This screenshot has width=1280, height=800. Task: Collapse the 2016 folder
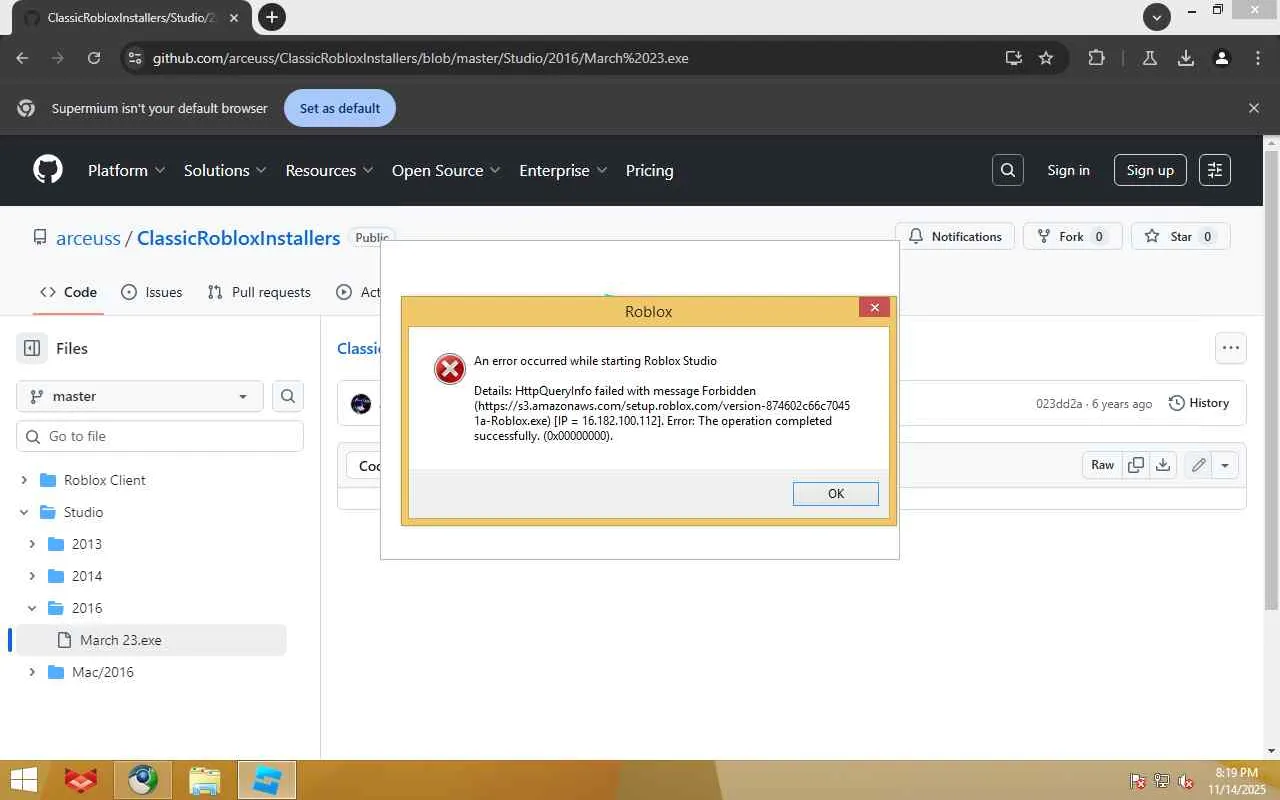[x=32, y=608]
